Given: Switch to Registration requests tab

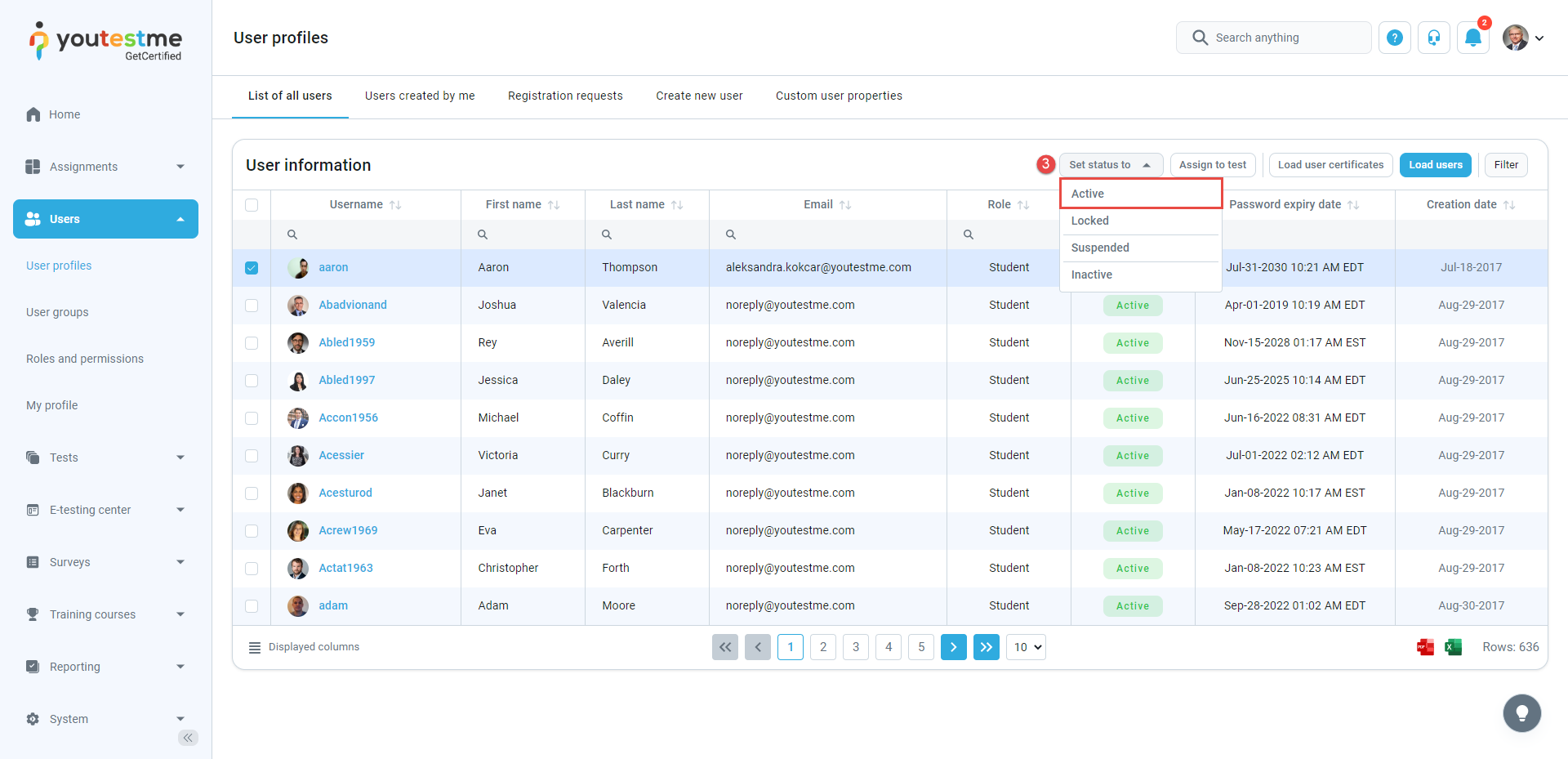Looking at the screenshot, I should (x=565, y=96).
